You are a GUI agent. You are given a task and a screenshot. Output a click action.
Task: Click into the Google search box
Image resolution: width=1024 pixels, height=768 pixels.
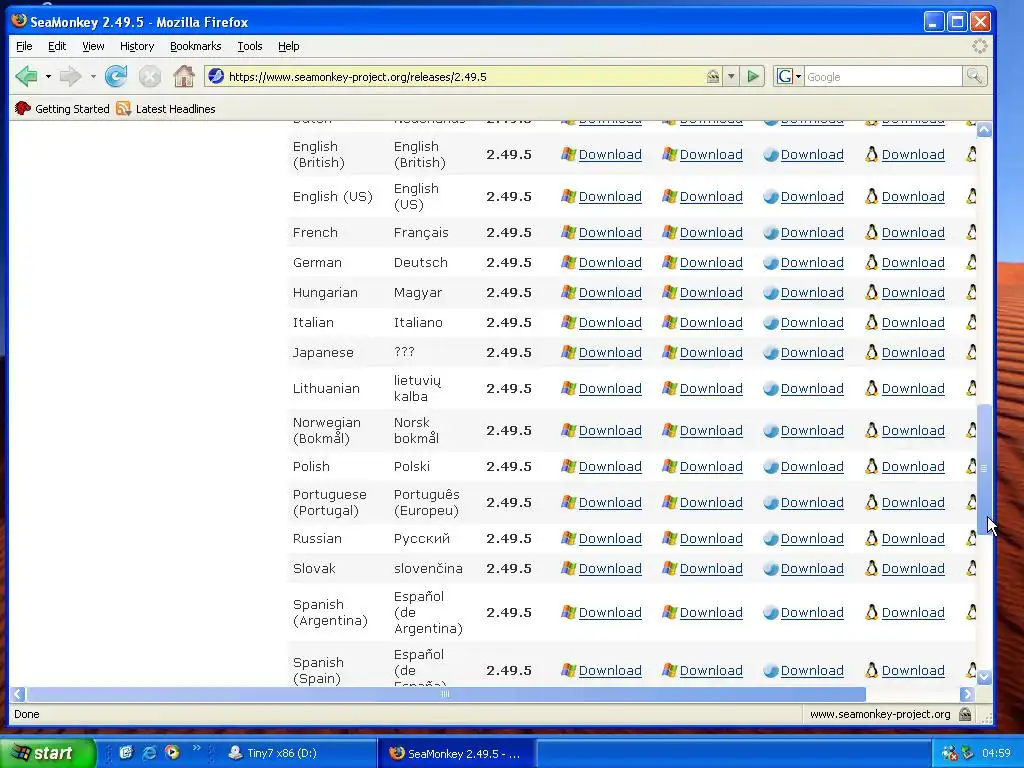(x=883, y=76)
